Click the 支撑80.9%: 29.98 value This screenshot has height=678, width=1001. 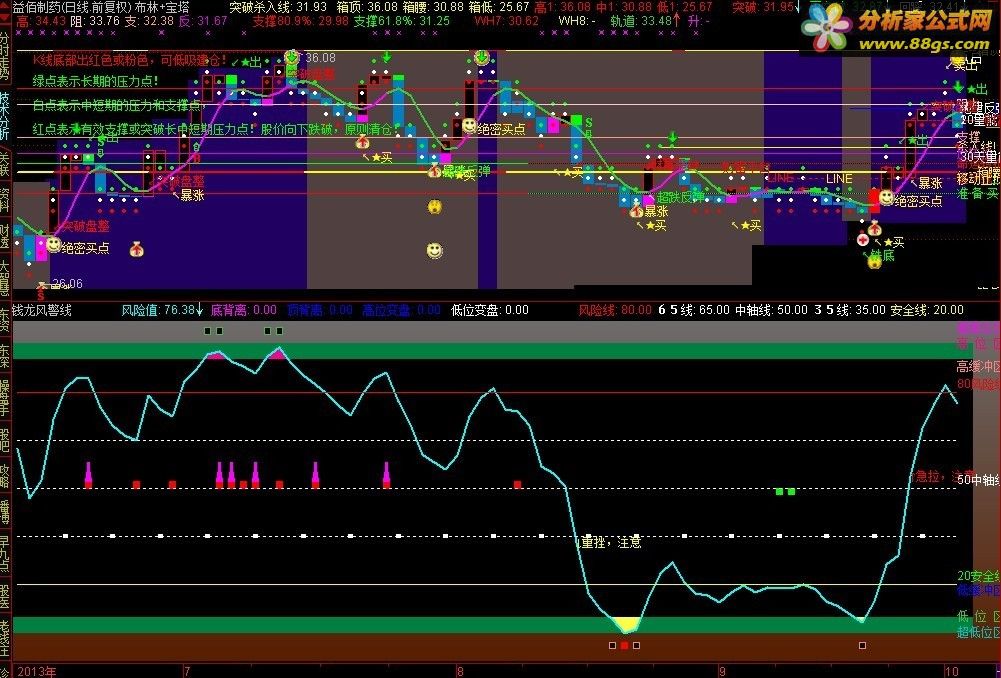pos(300,21)
